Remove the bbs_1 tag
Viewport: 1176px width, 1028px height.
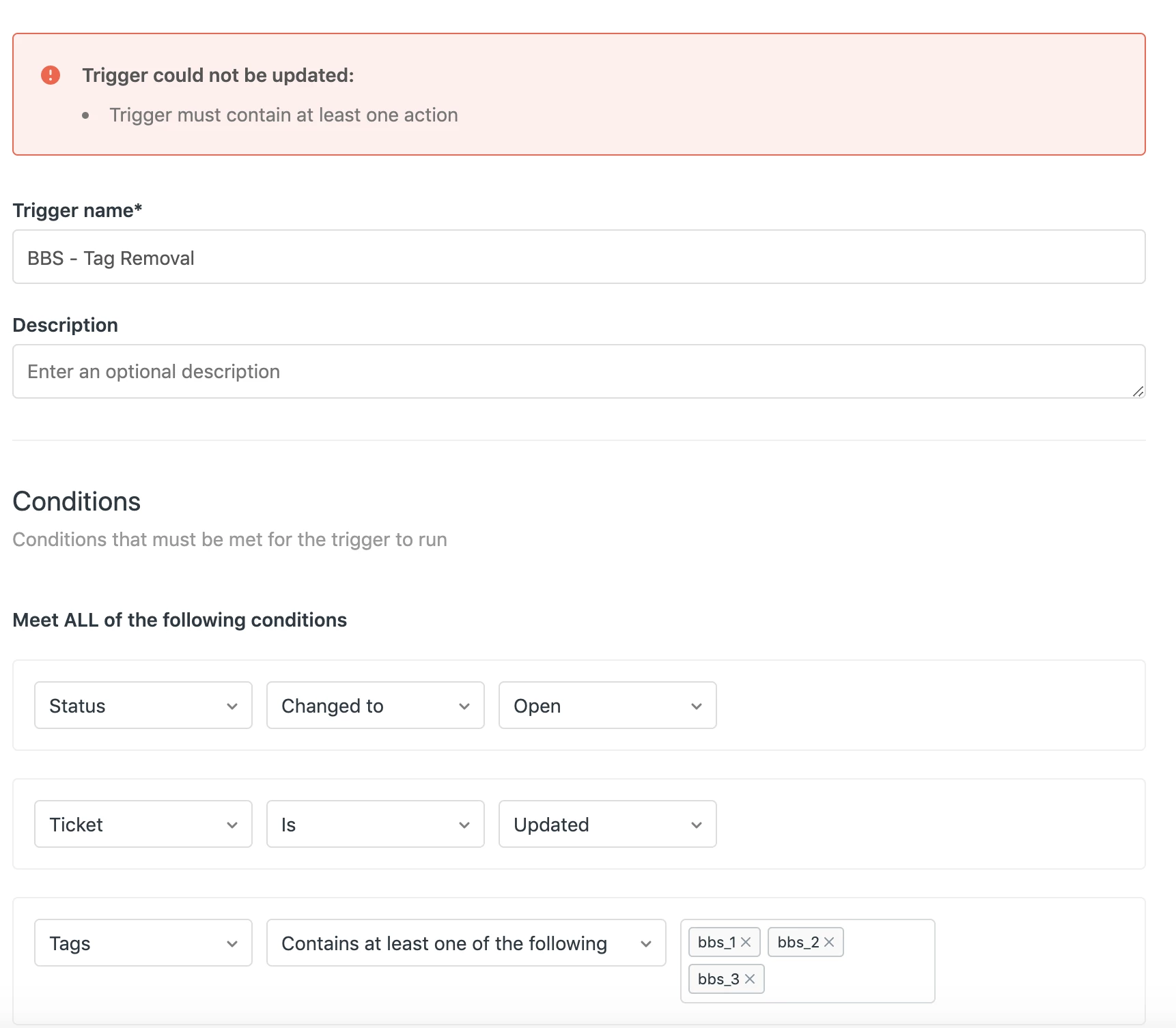tap(746, 942)
